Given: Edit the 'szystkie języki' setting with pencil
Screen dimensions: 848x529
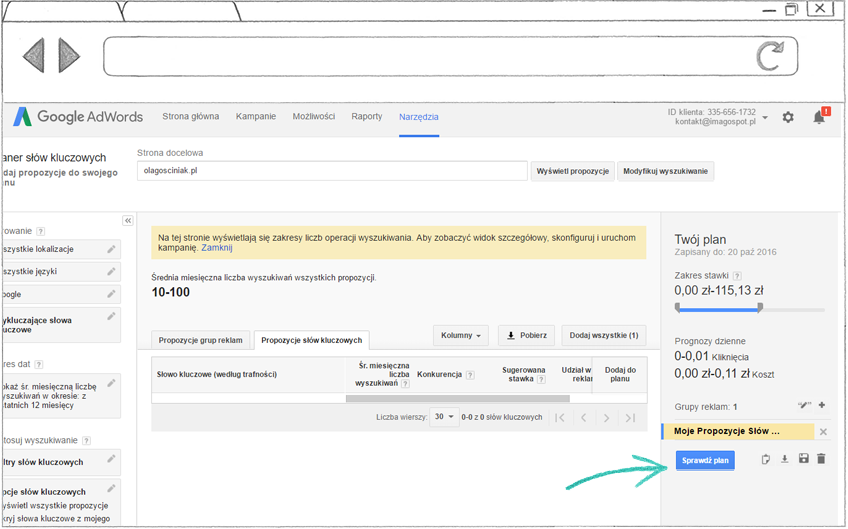Looking at the screenshot, I should click(111, 272).
